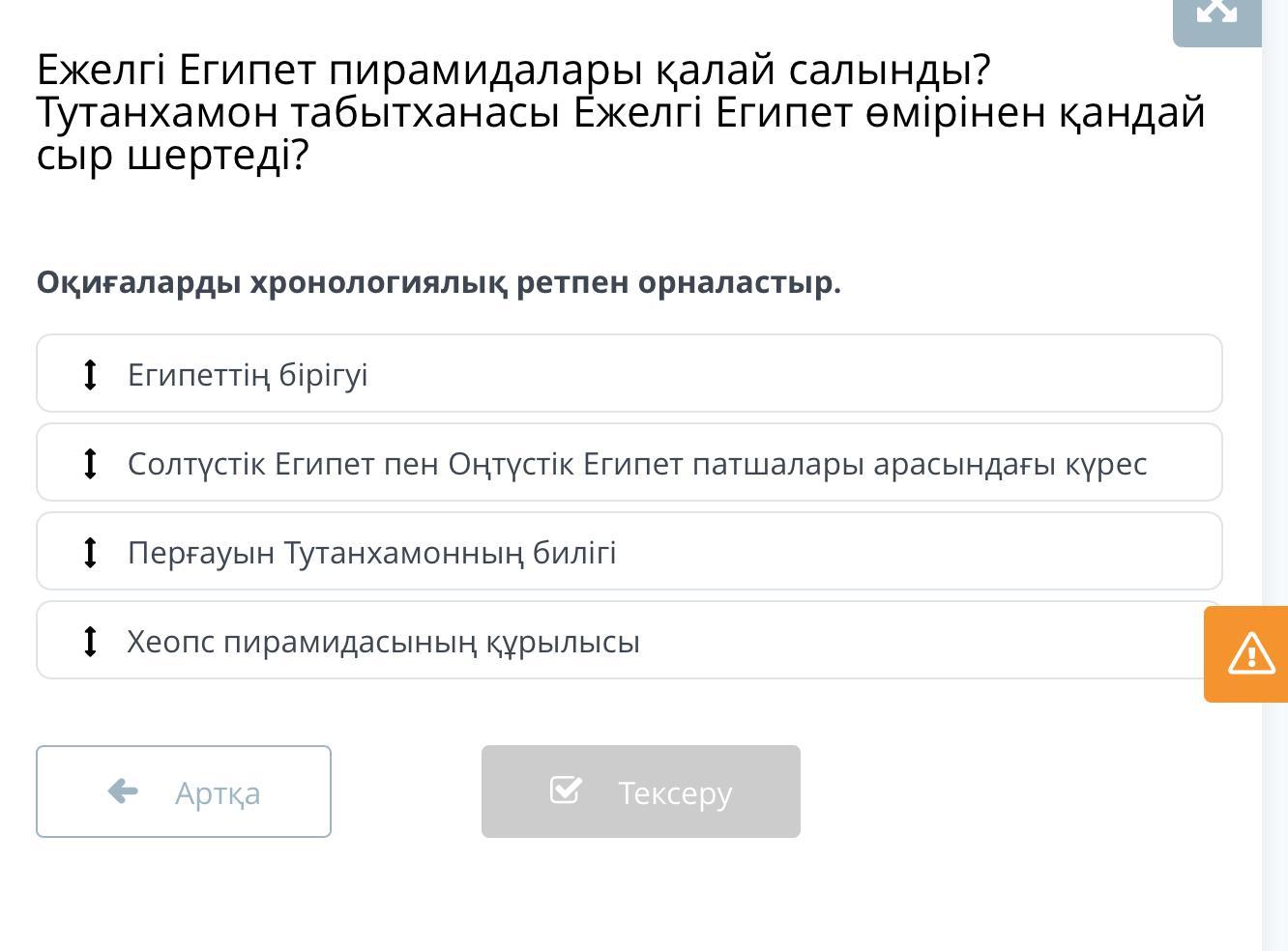Submit answer with the Тексеру button
Screen dimensions: 1288x951
[x=641, y=792]
